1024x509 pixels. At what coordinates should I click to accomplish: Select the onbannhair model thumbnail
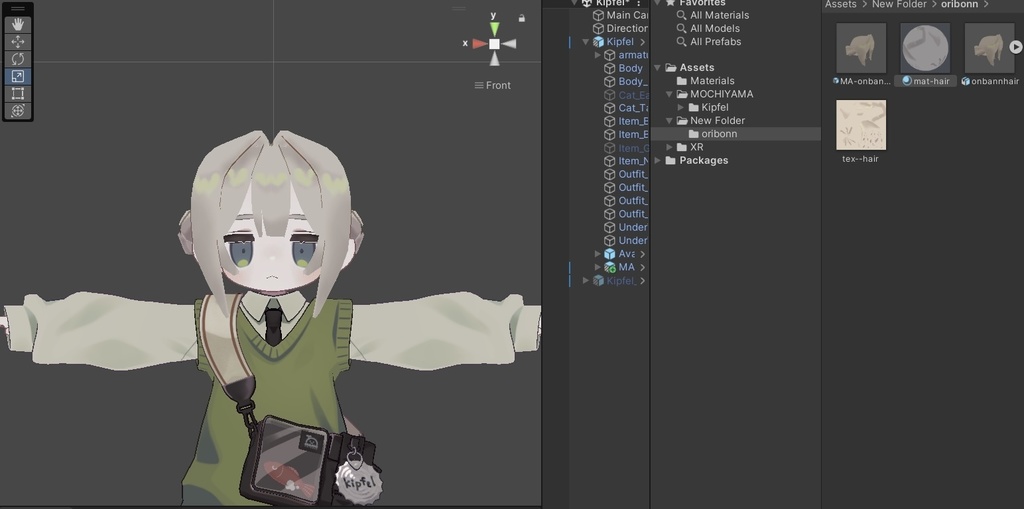989,48
